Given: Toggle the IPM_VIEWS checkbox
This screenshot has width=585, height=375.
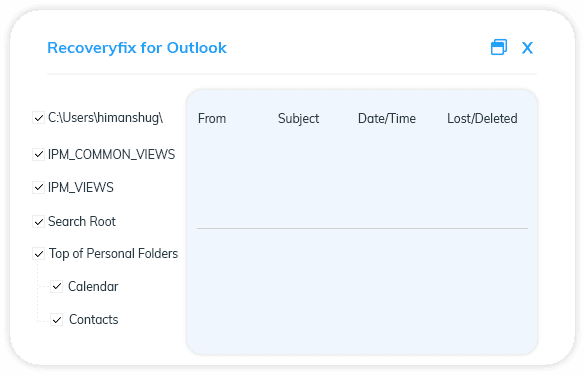Looking at the screenshot, I should (x=38, y=187).
